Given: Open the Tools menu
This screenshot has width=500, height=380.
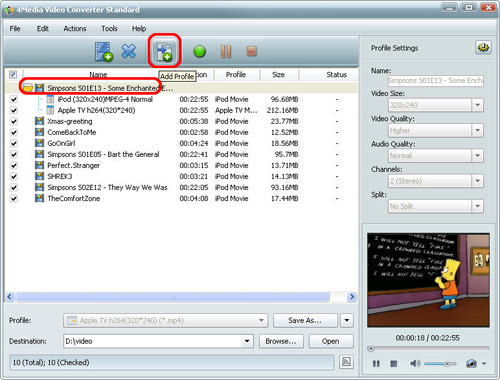Looking at the screenshot, I should [x=109, y=29].
